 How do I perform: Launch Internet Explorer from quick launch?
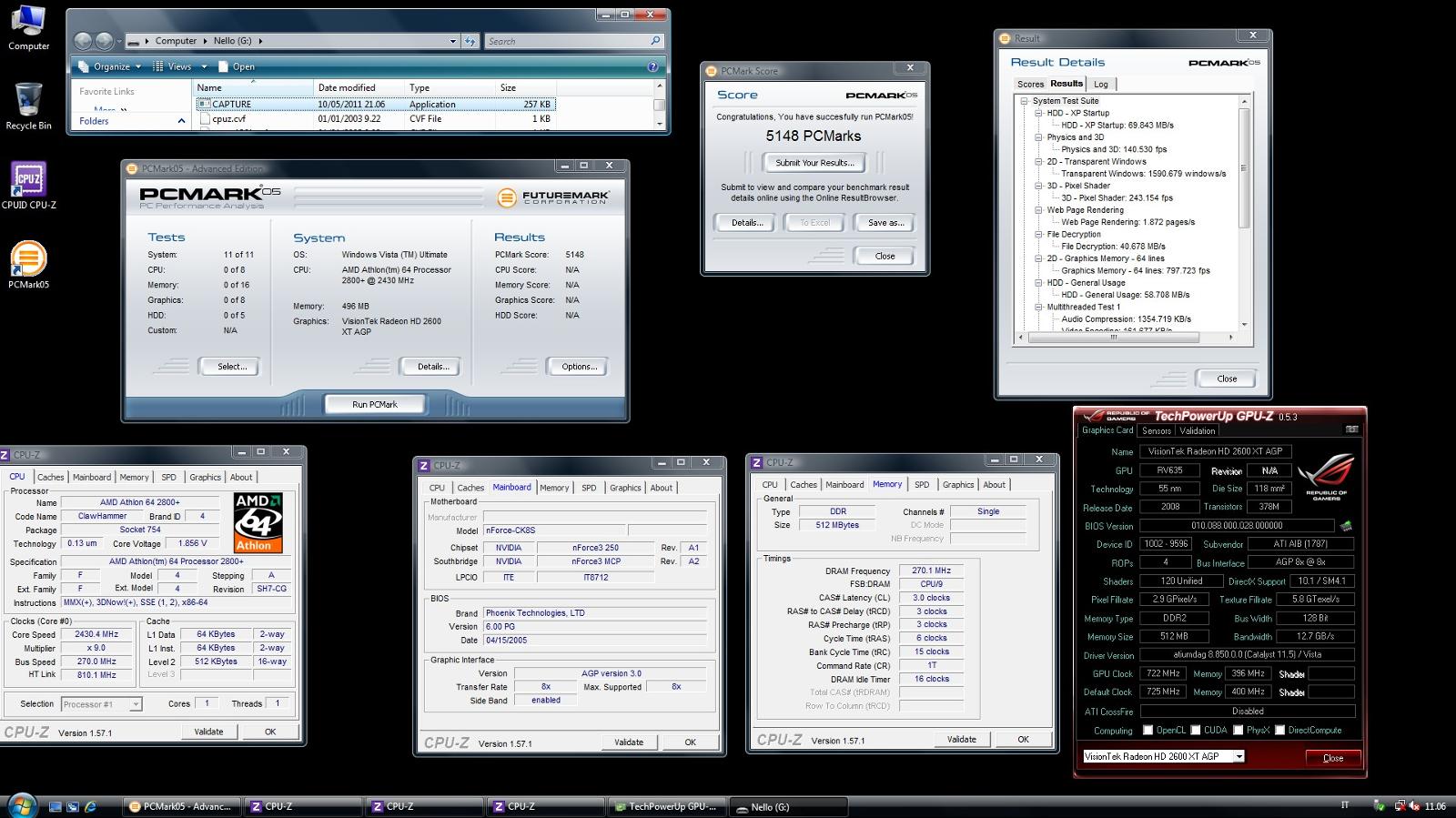click(90, 806)
